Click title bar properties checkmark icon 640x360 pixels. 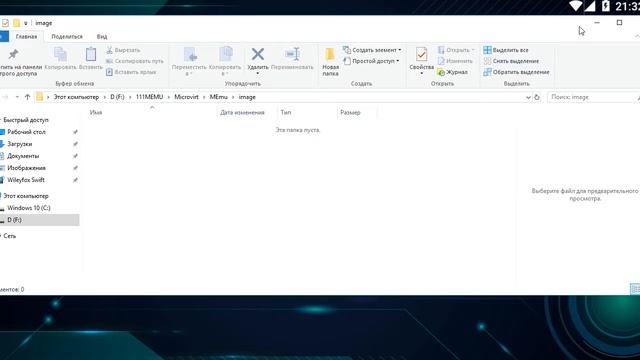pos(5,23)
